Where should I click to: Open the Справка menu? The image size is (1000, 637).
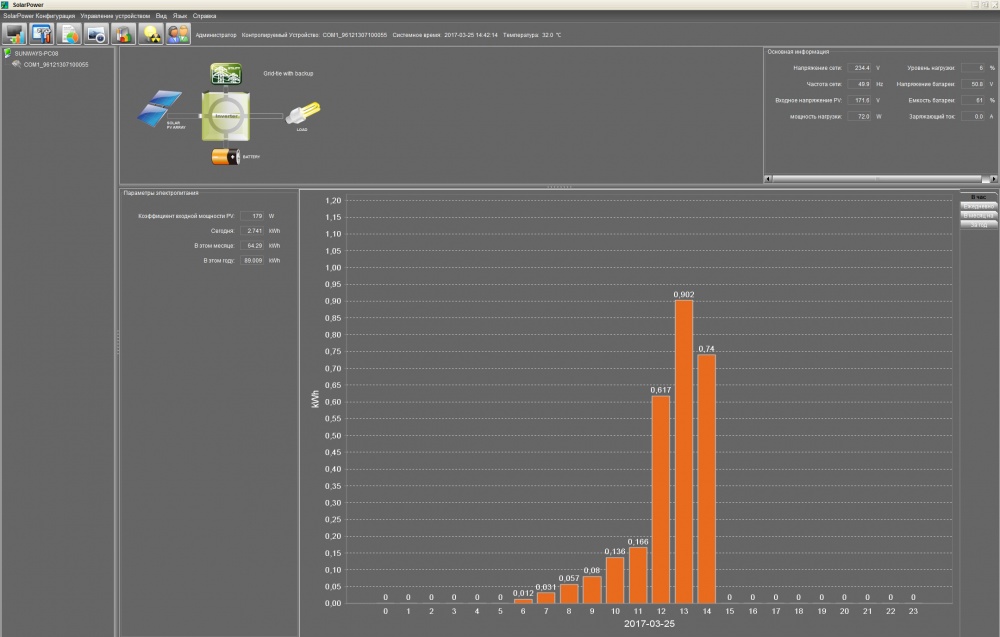204,16
